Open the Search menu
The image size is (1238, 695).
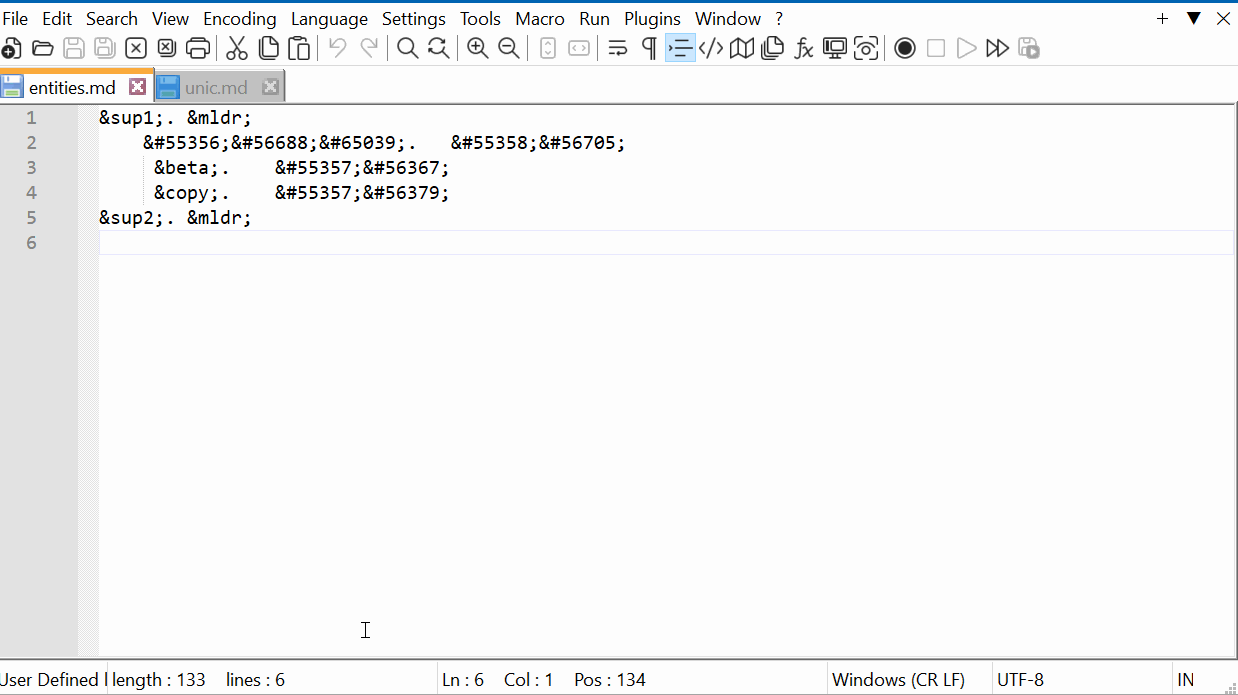112,19
